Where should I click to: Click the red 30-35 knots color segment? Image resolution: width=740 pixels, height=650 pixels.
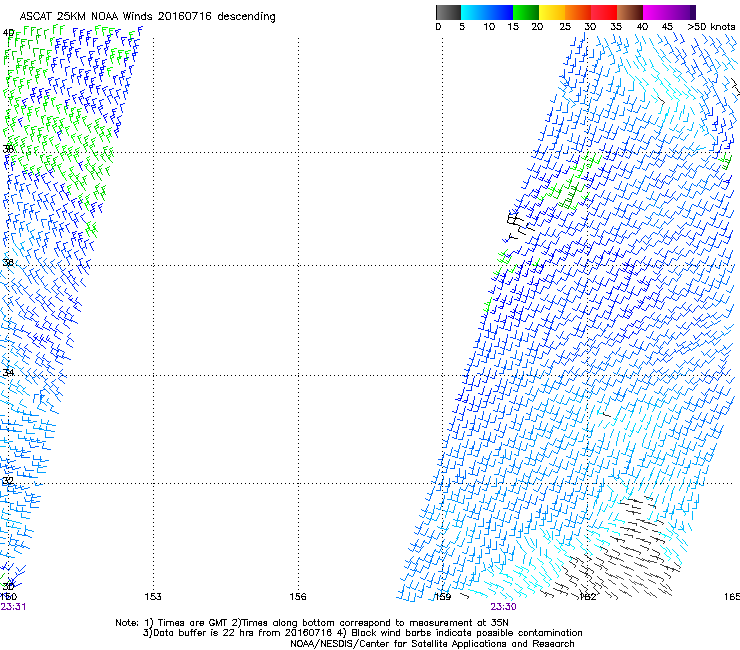604,12
